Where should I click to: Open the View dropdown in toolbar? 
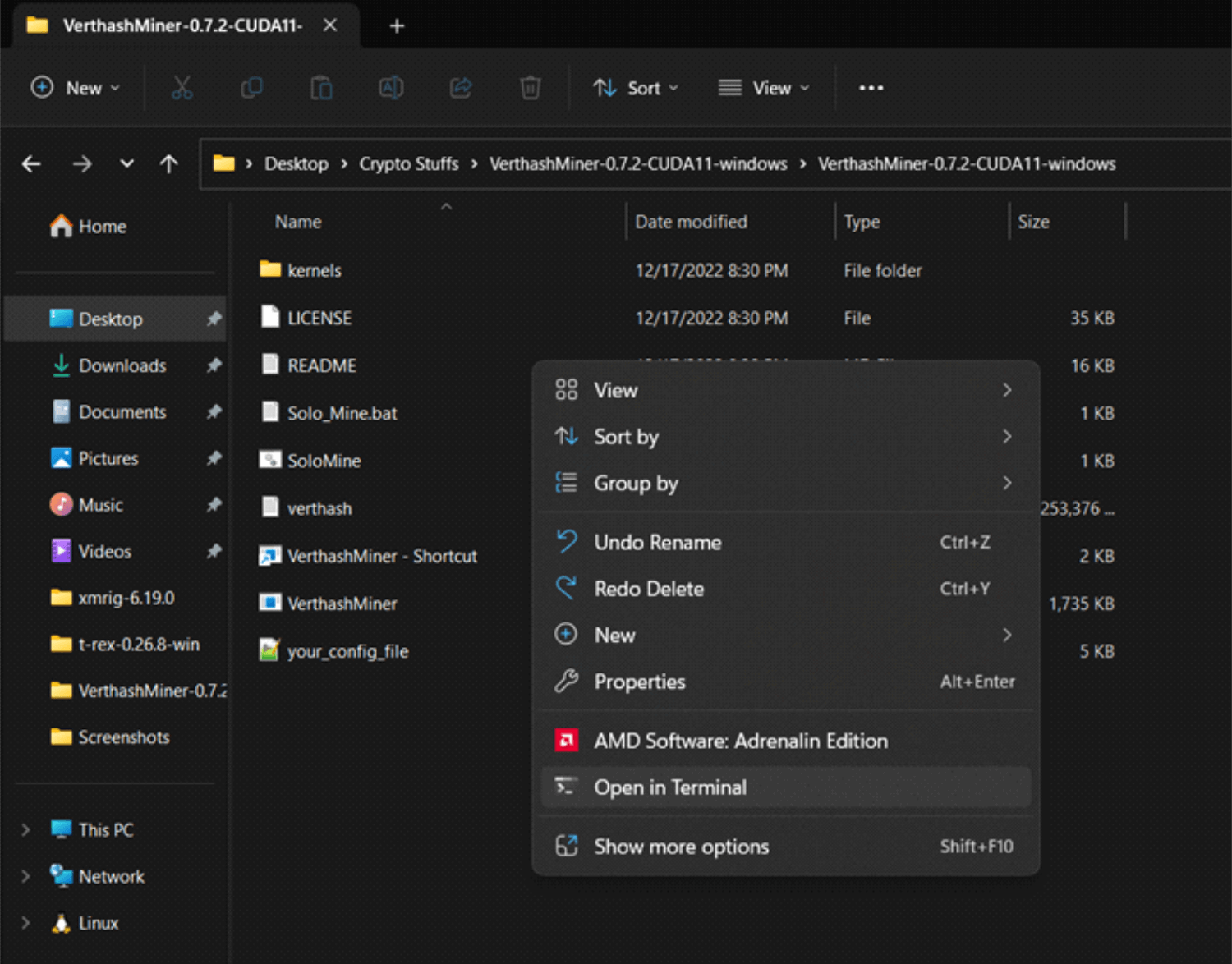(x=764, y=88)
